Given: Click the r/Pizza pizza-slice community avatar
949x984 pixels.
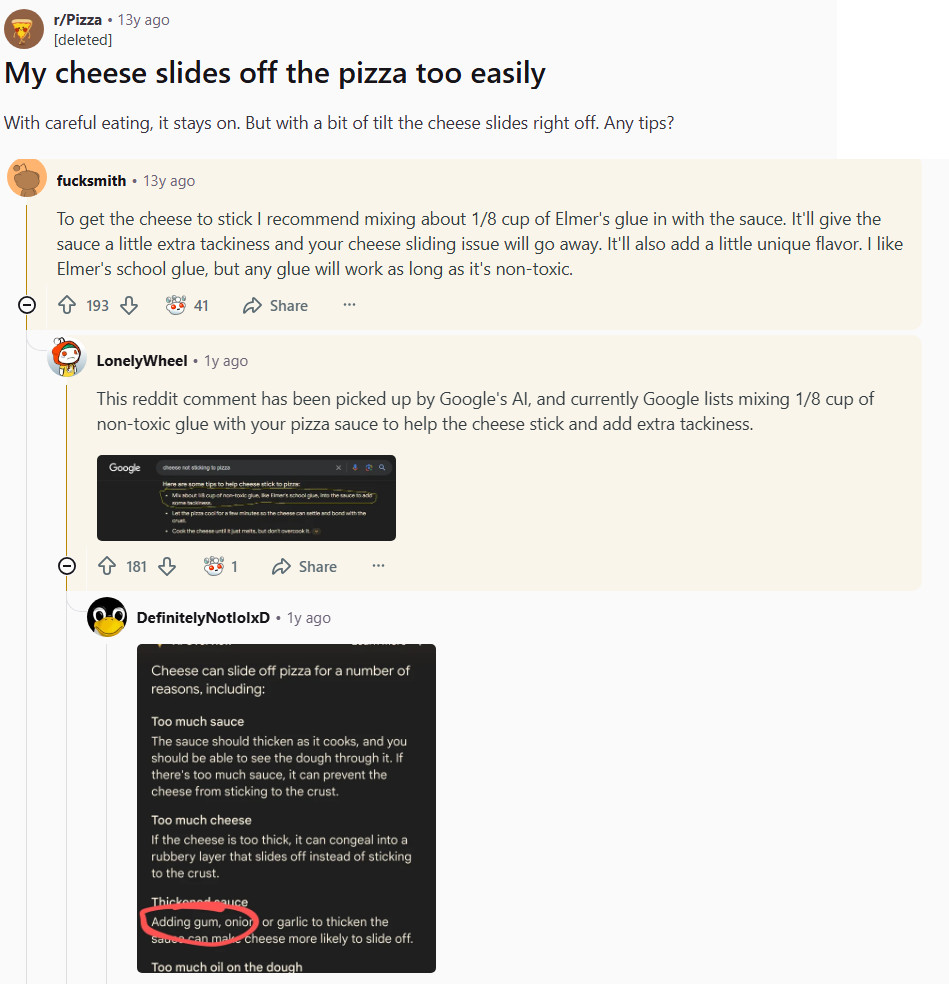Looking at the screenshot, I should (x=23, y=28).
